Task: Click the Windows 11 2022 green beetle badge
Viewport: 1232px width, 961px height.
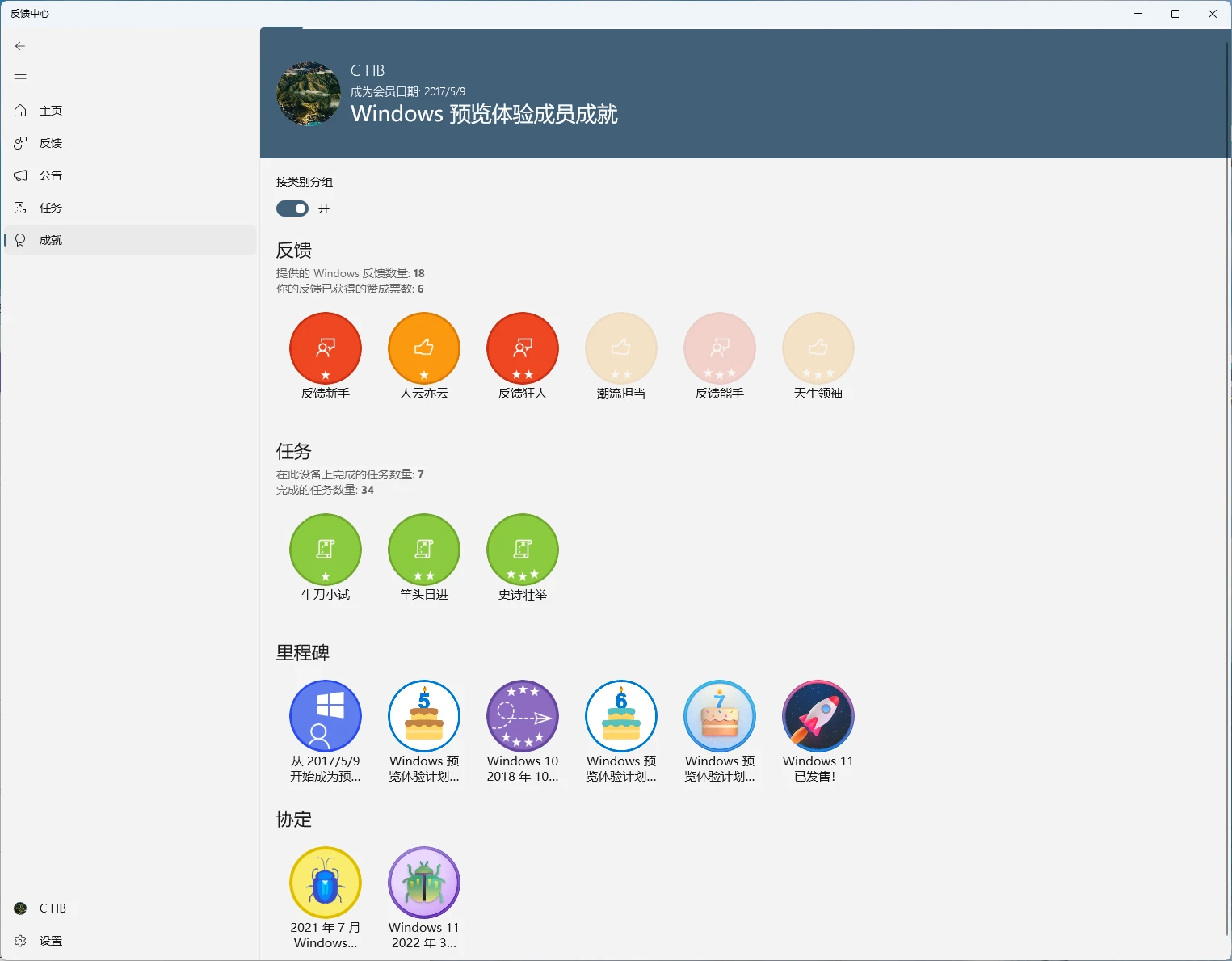Action: coord(424,883)
